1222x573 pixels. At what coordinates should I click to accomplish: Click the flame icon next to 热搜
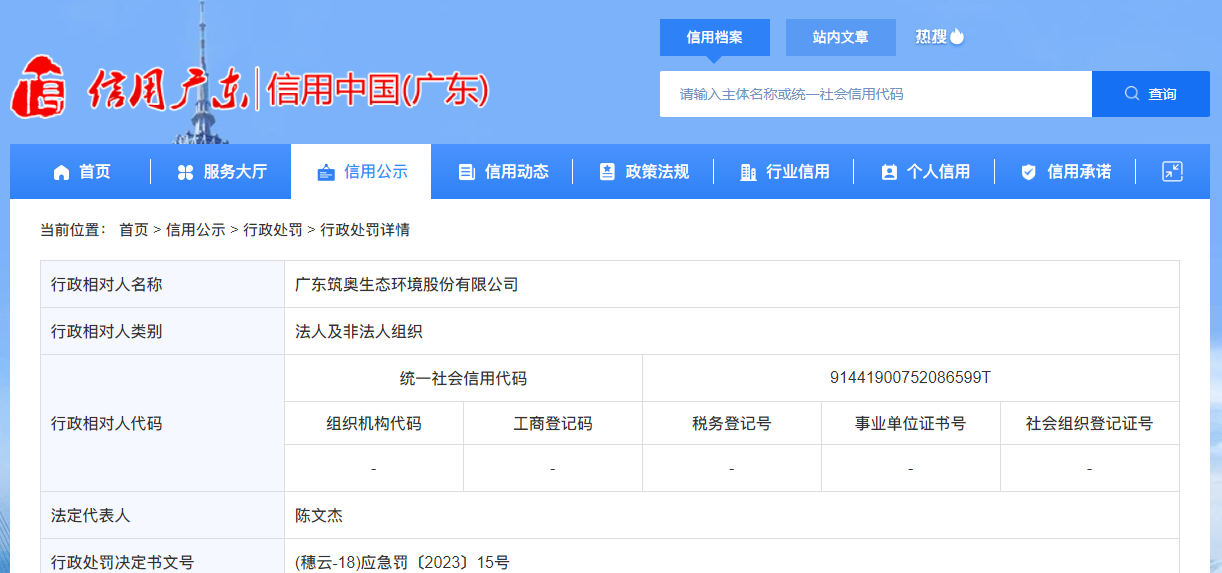pyautogui.click(x=957, y=36)
